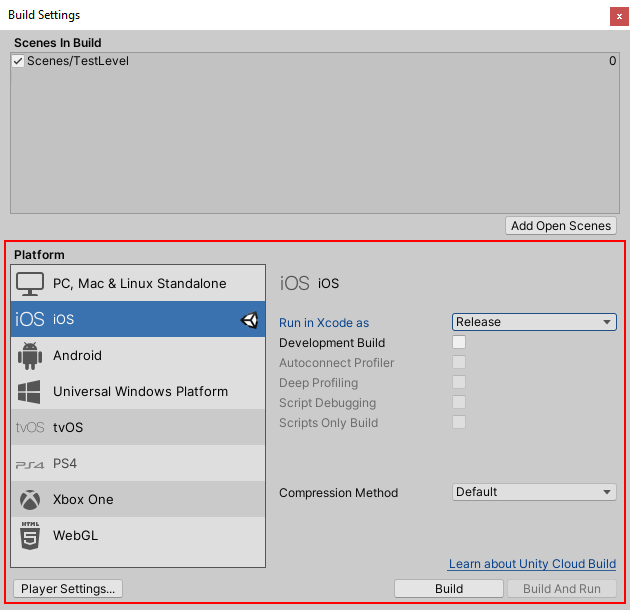This screenshot has width=630, height=610.
Task: Click the Run in Xcode as label
Action: coord(324,323)
